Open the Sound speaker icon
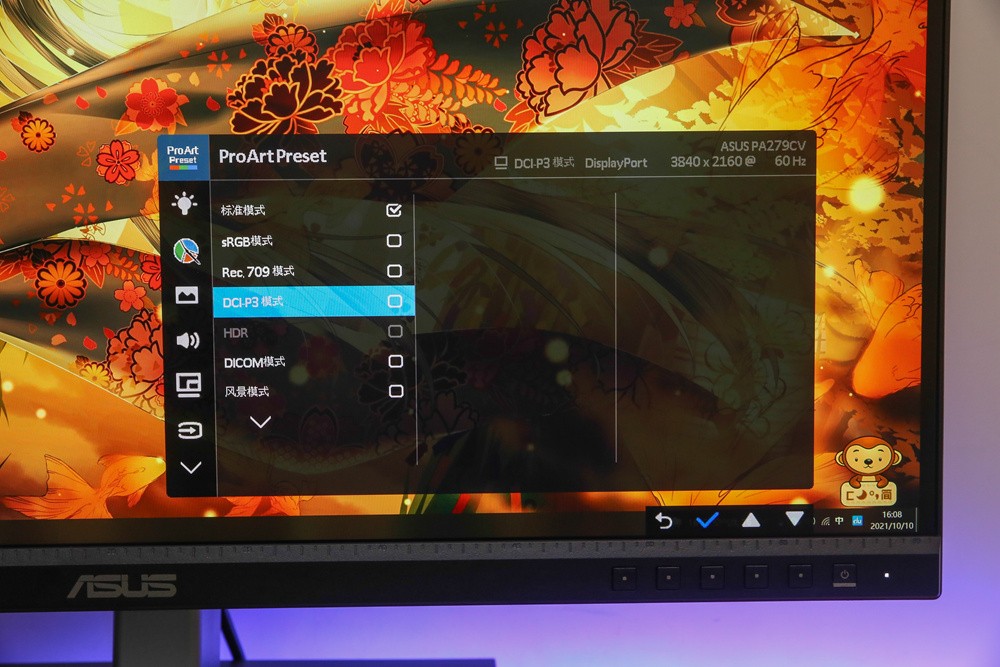Viewport: 1000px width, 667px height. point(188,340)
